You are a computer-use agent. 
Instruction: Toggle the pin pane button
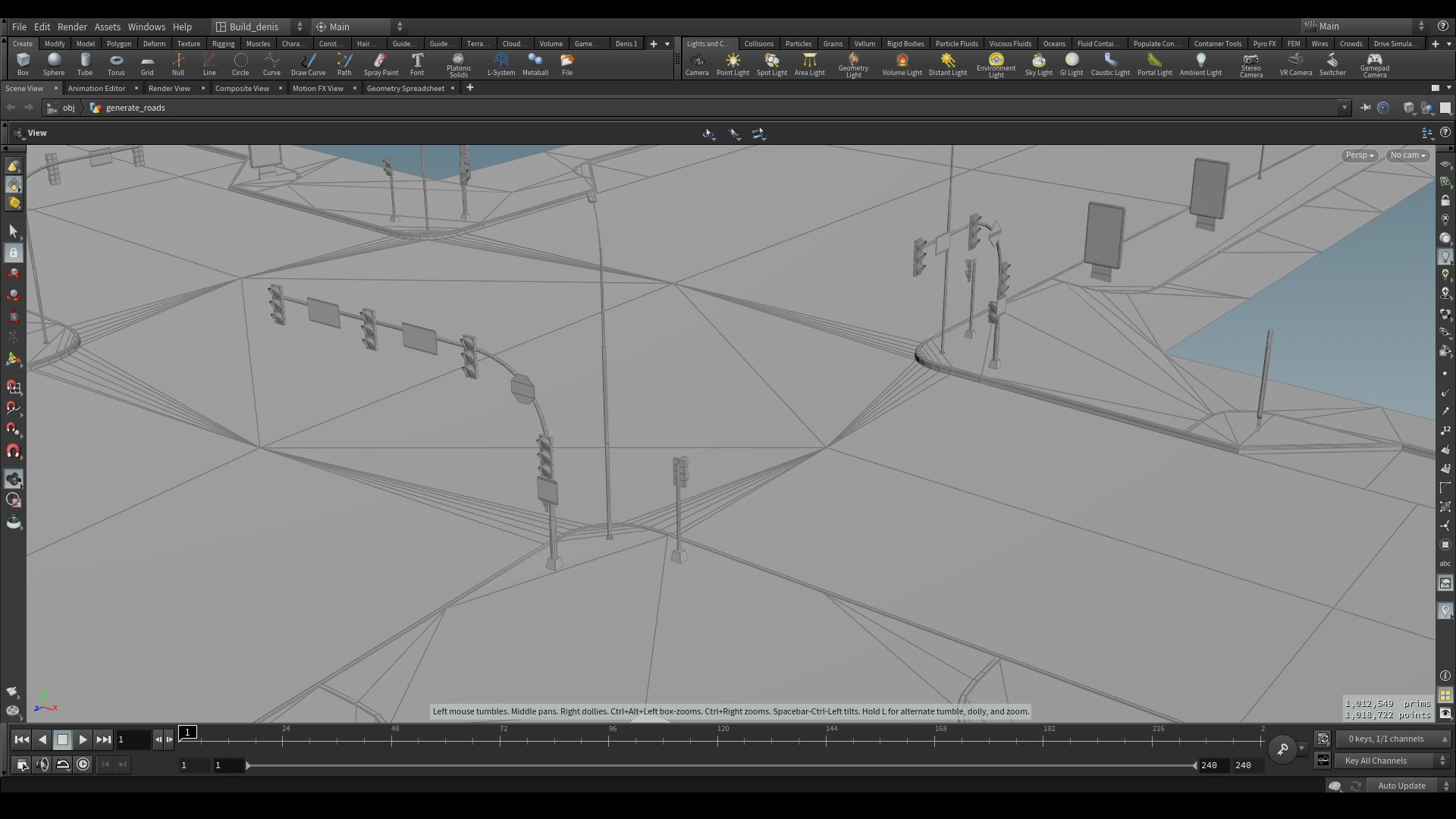pyautogui.click(x=1366, y=108)
